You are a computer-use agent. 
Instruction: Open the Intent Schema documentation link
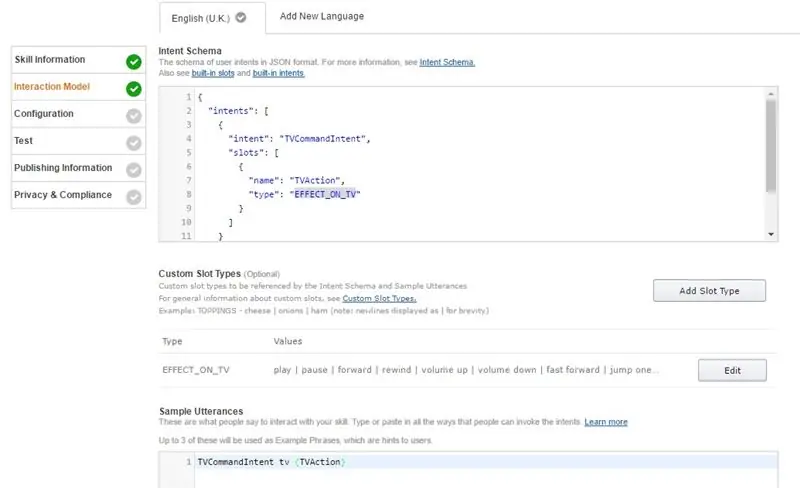tap(447, 62)
